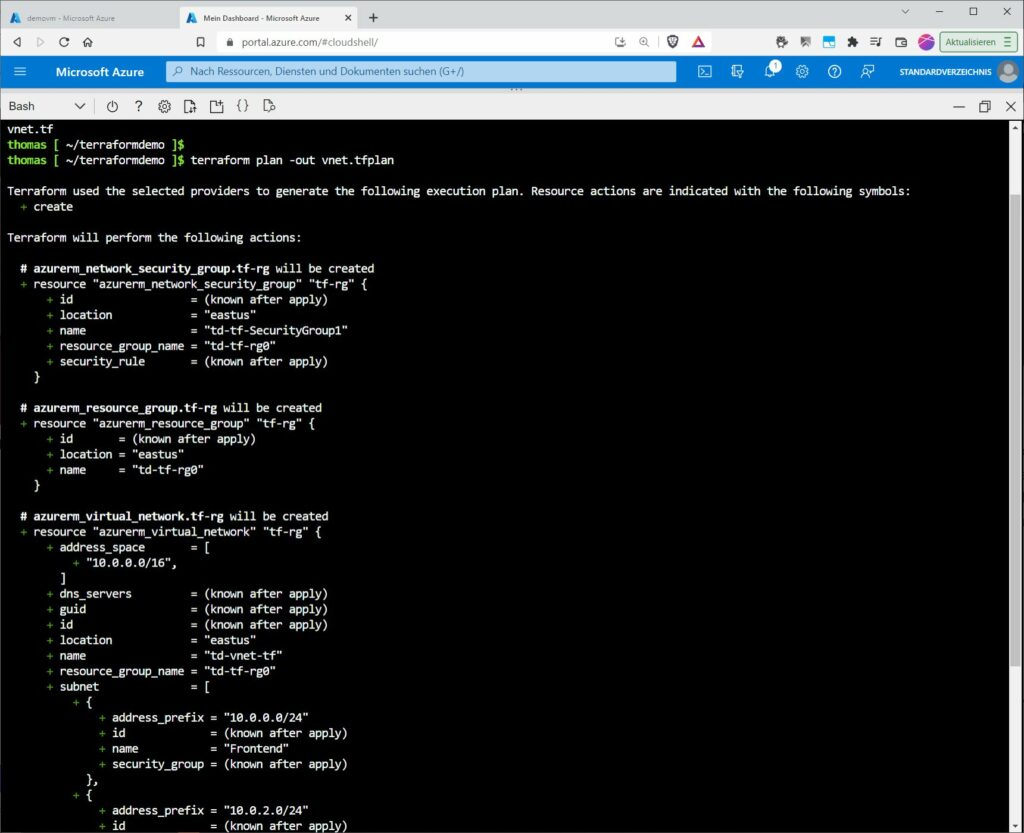Click the browser profile avatar
This screenshot has width=1024, height=833.
coord(926,42)
